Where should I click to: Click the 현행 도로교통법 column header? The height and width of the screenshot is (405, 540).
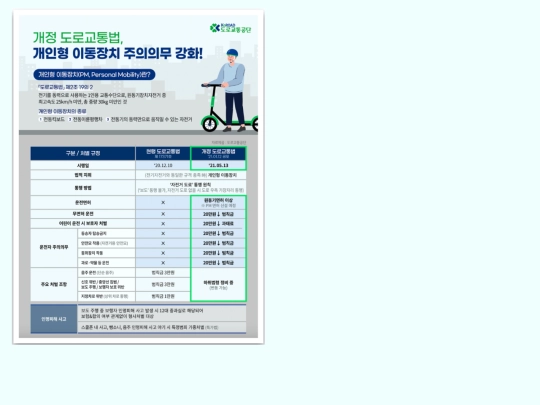click(163, 153)
